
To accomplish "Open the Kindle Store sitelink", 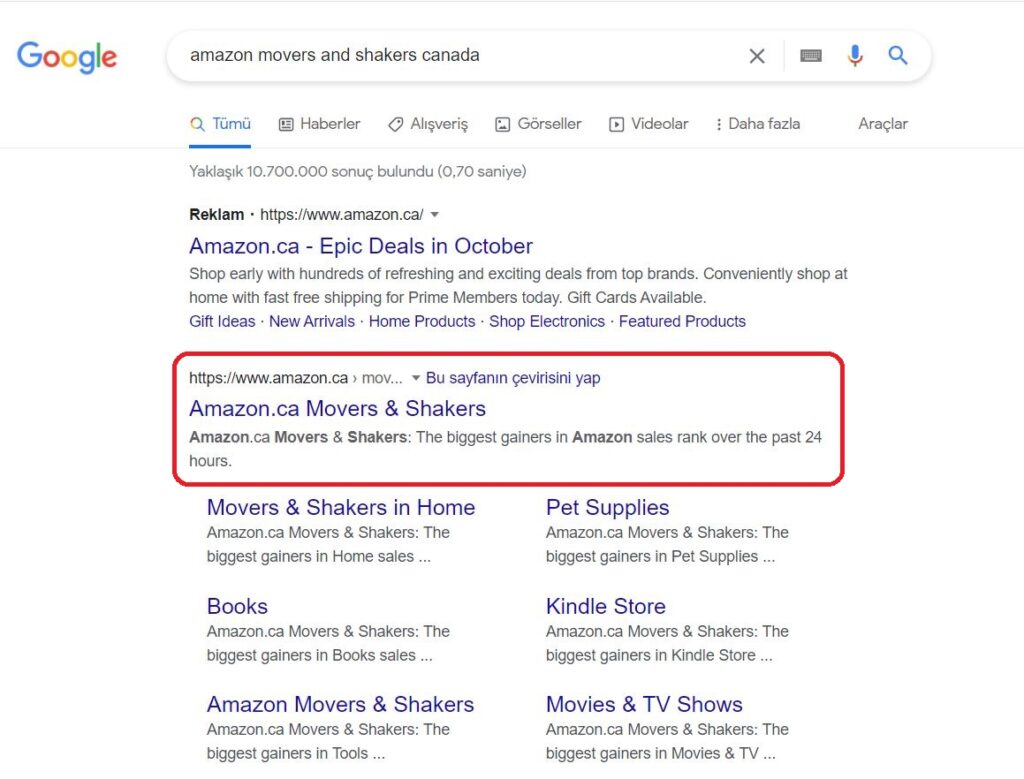I will (605, 606).
